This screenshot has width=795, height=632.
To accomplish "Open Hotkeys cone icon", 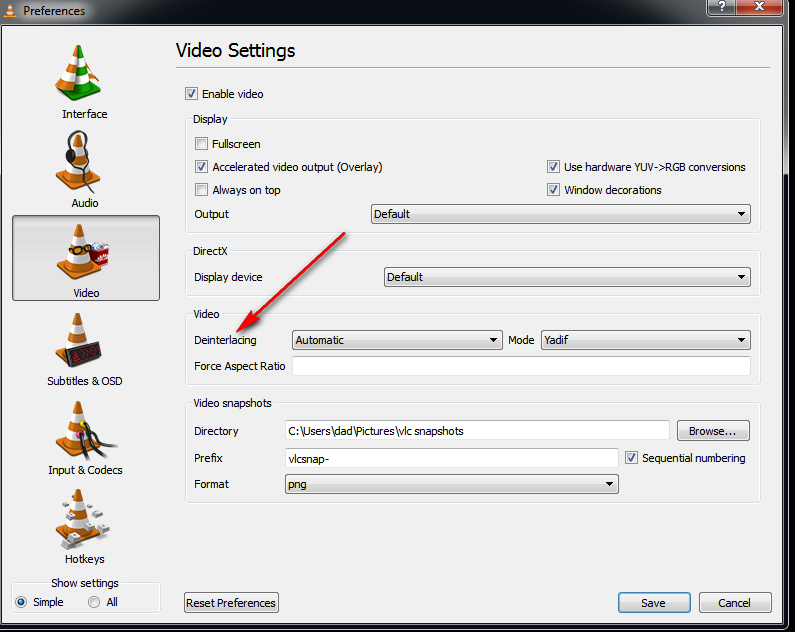I will coord(83,519).
